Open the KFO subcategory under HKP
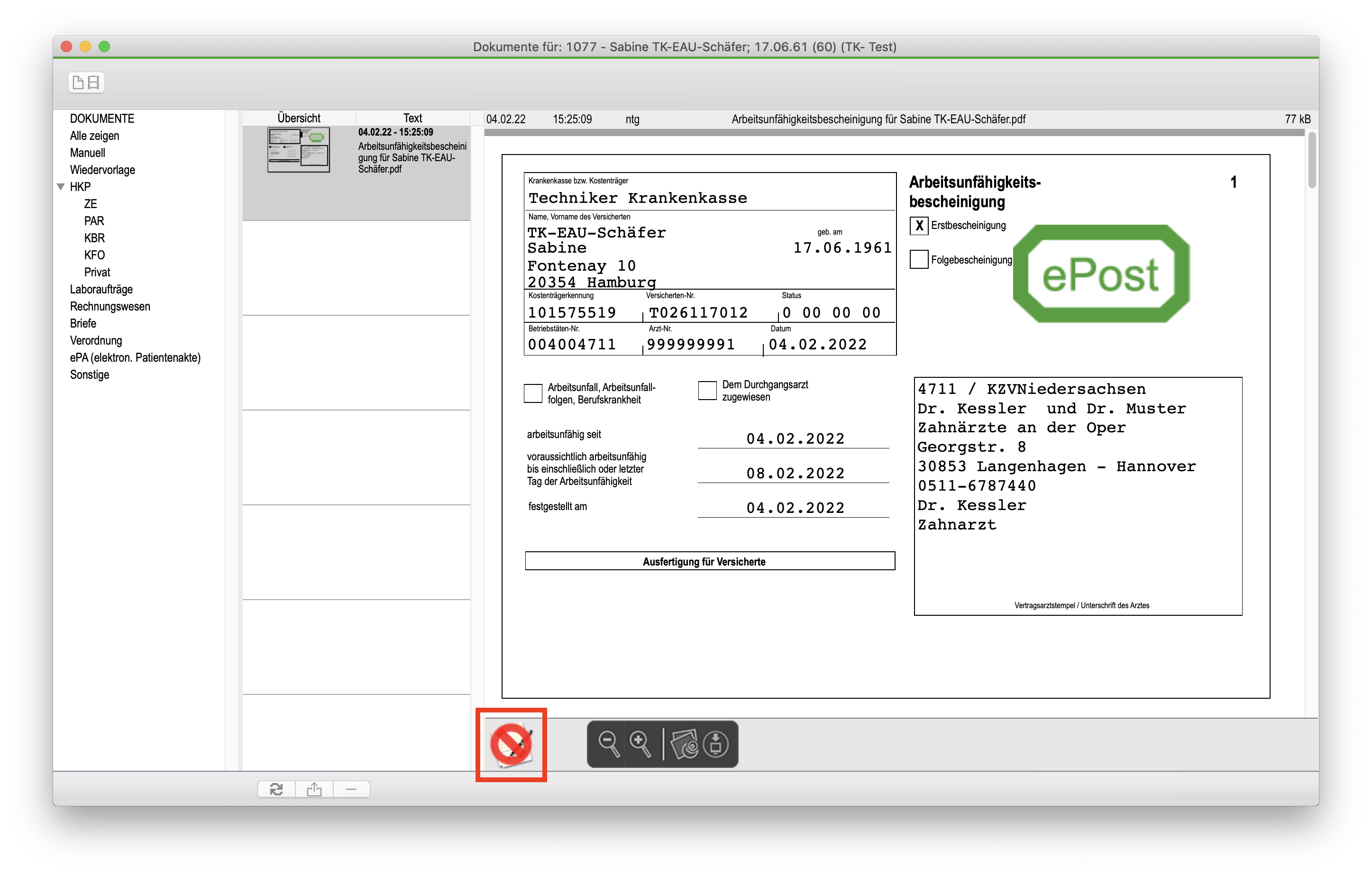This screenshot has width=1372, height=876. pos(95,255)
